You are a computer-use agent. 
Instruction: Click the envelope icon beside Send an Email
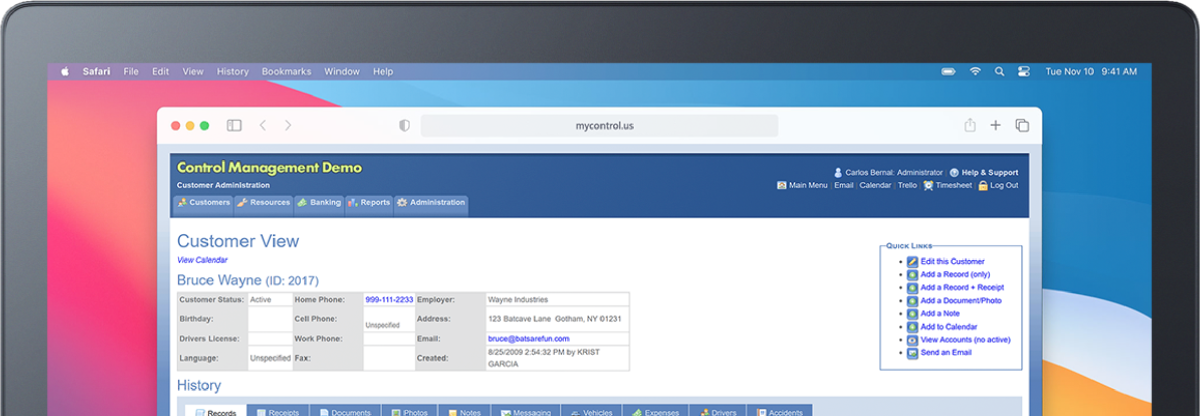(912, 354)
